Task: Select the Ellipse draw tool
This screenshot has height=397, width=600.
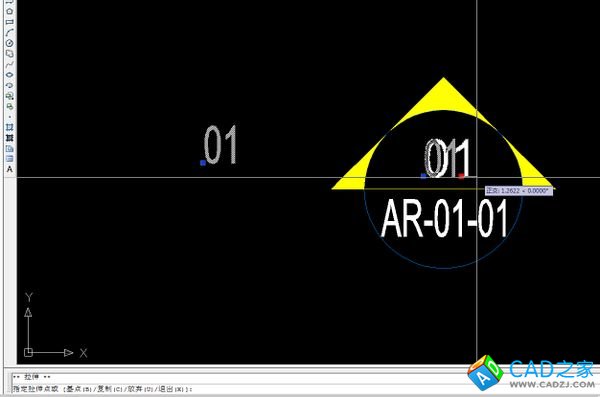Action: (x=10, y=75)
